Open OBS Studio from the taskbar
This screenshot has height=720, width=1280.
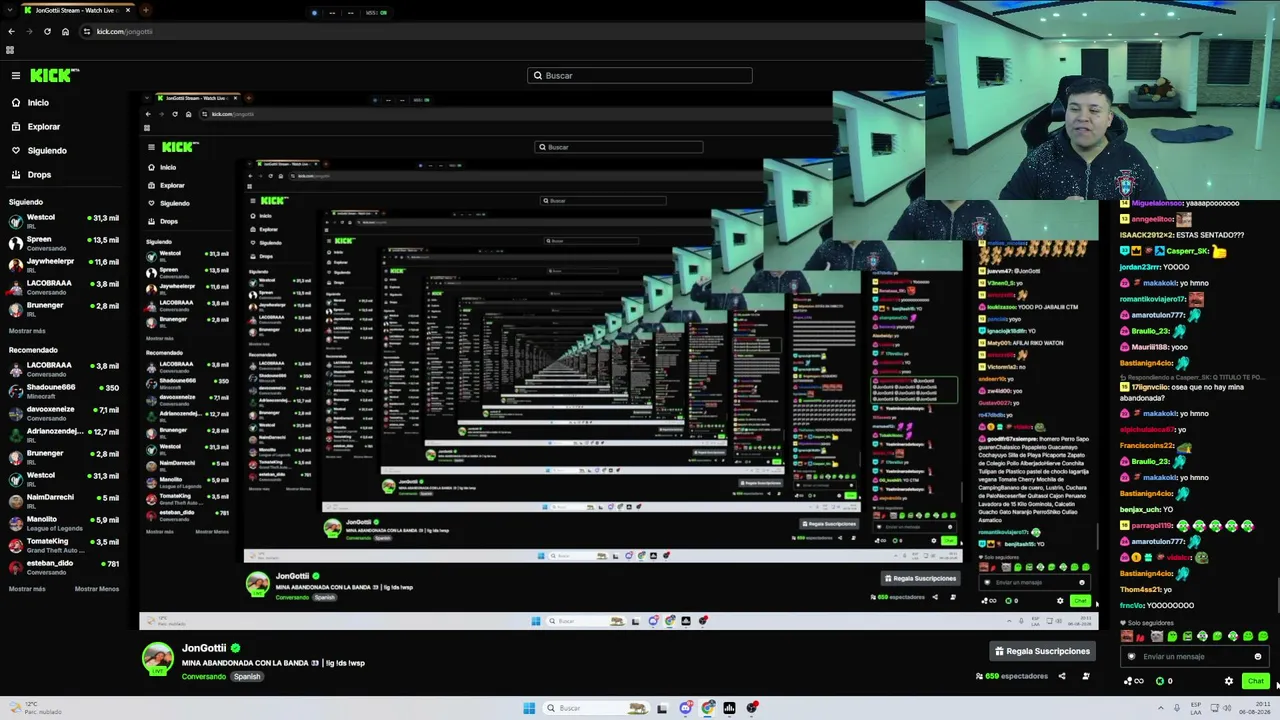pyautogui.click(x=752, y=708)
